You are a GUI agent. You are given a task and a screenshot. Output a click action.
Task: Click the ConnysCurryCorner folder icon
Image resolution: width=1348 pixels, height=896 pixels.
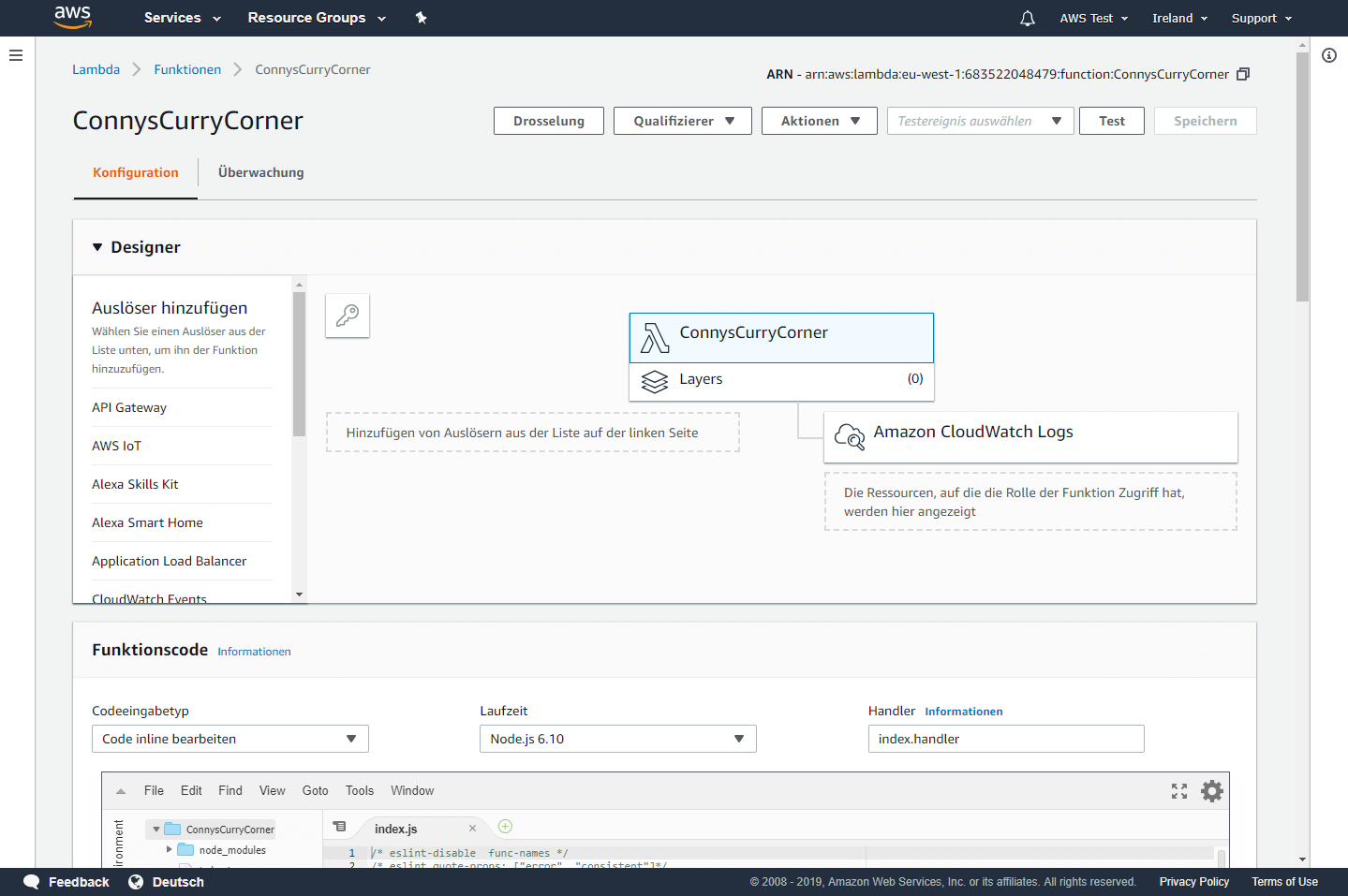tap(172, 829)
